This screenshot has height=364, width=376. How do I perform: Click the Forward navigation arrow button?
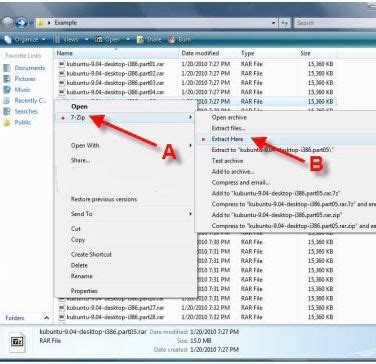tap(22, 23)
